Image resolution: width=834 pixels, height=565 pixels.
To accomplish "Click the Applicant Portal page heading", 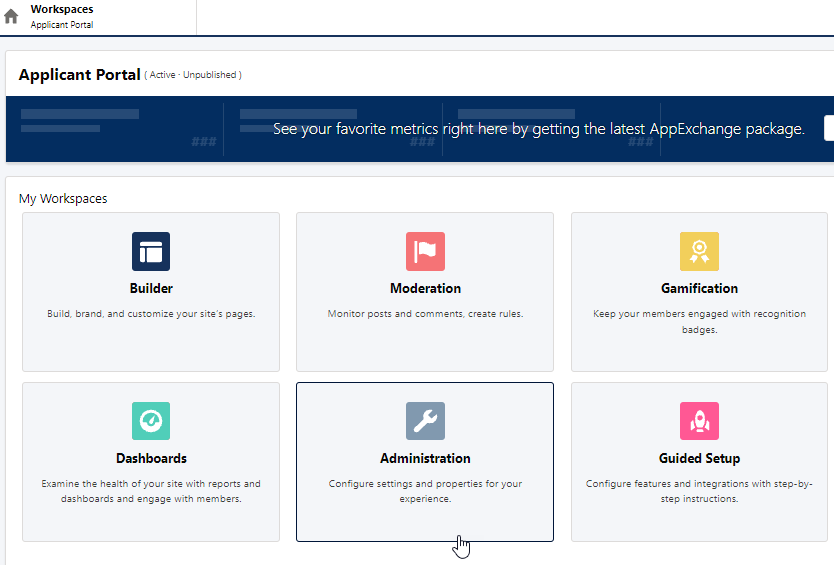I will click(79, 75).
